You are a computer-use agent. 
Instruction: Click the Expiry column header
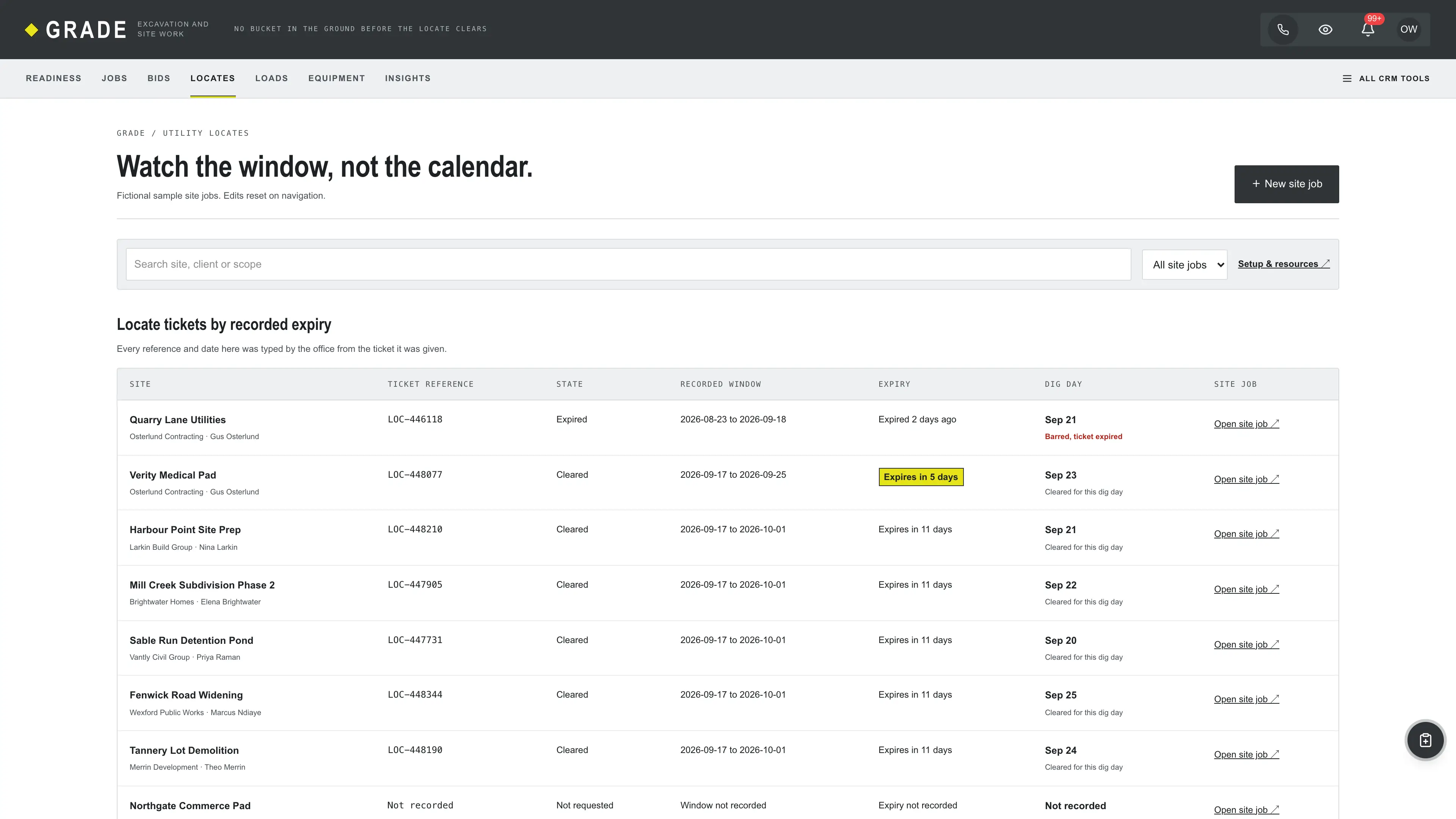pos(894,384)
